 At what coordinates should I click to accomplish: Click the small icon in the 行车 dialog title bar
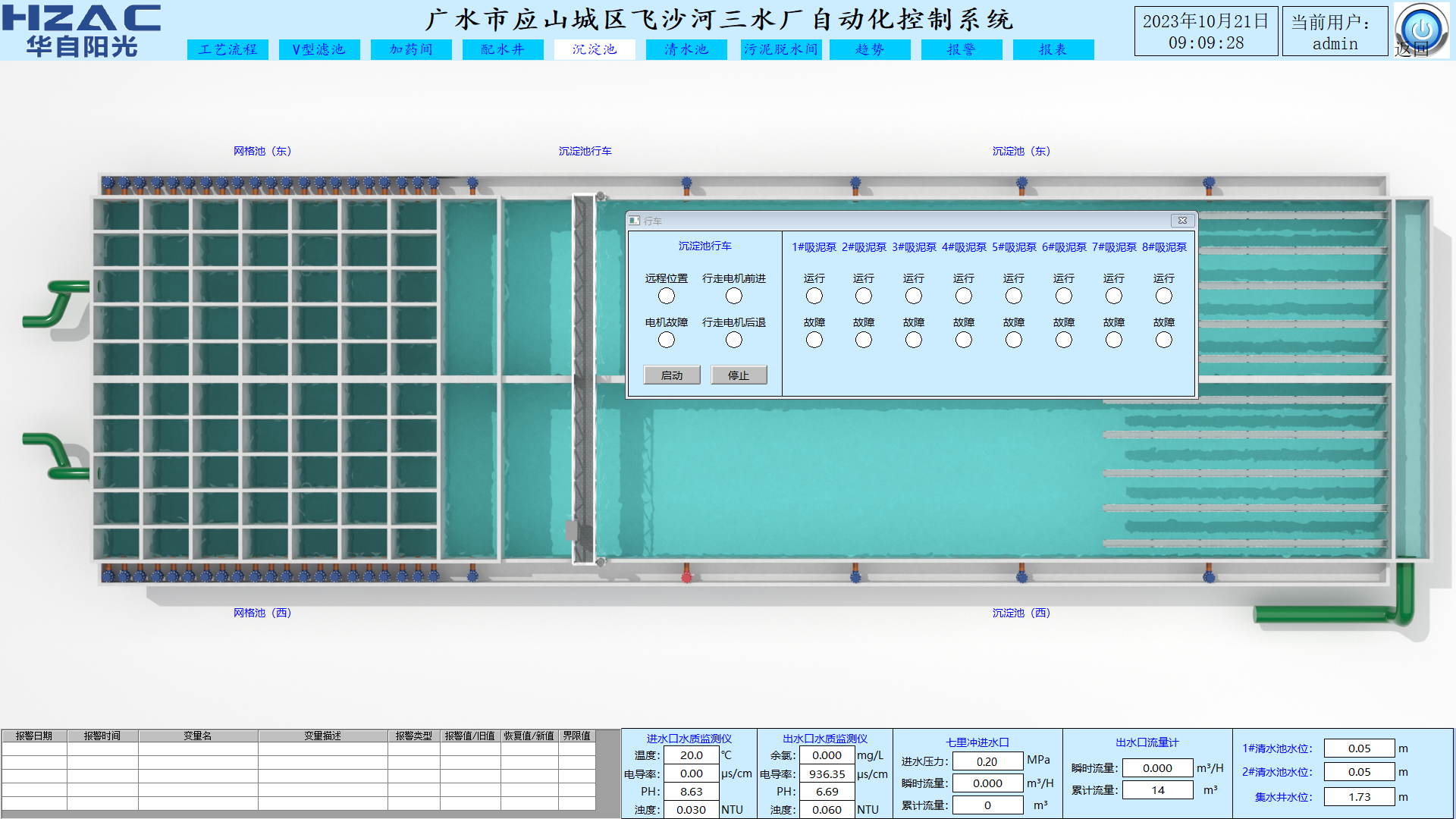tap(634, 221)
